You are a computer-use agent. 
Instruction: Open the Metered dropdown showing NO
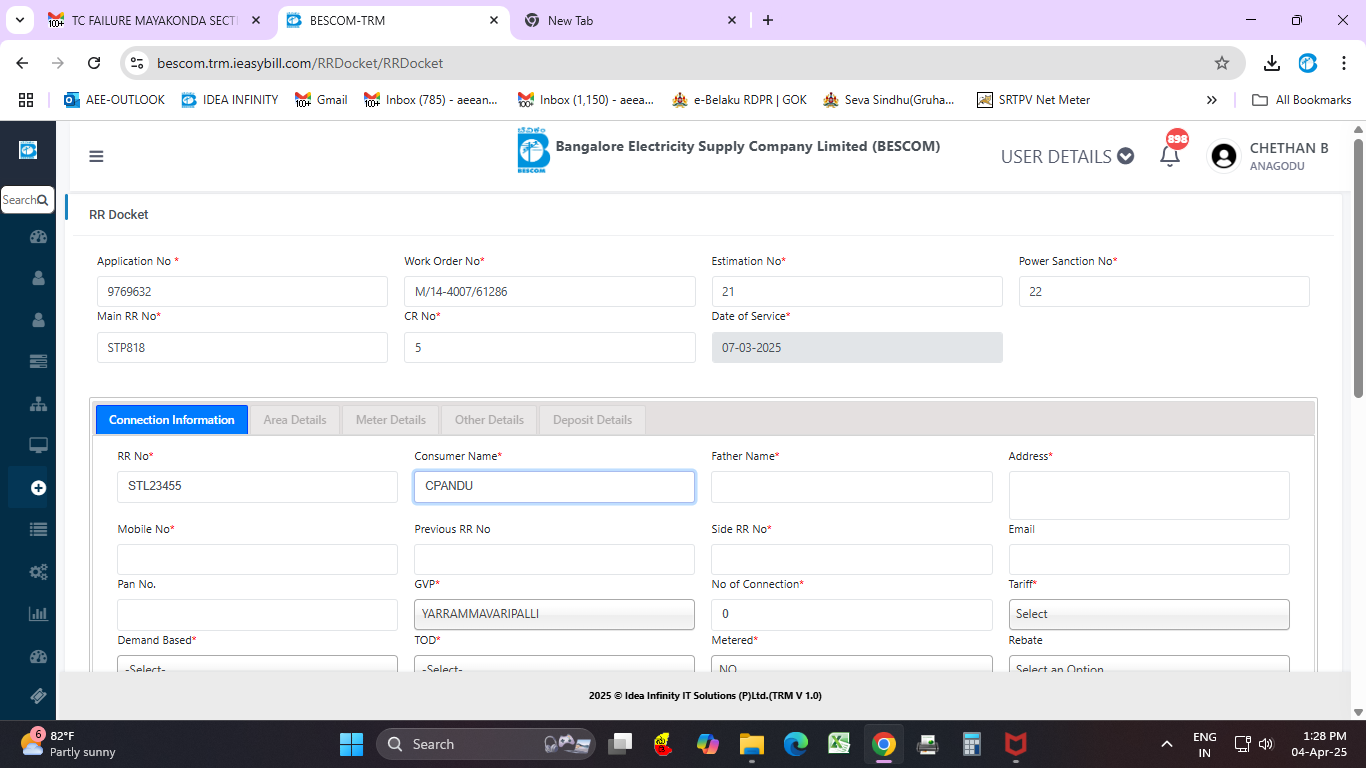click(852, 664)
